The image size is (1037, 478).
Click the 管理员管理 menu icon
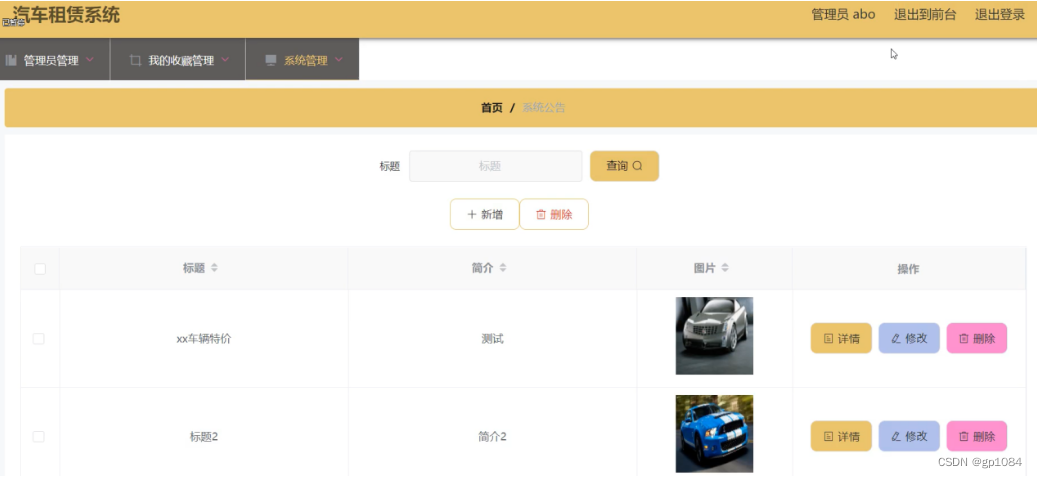11,61
